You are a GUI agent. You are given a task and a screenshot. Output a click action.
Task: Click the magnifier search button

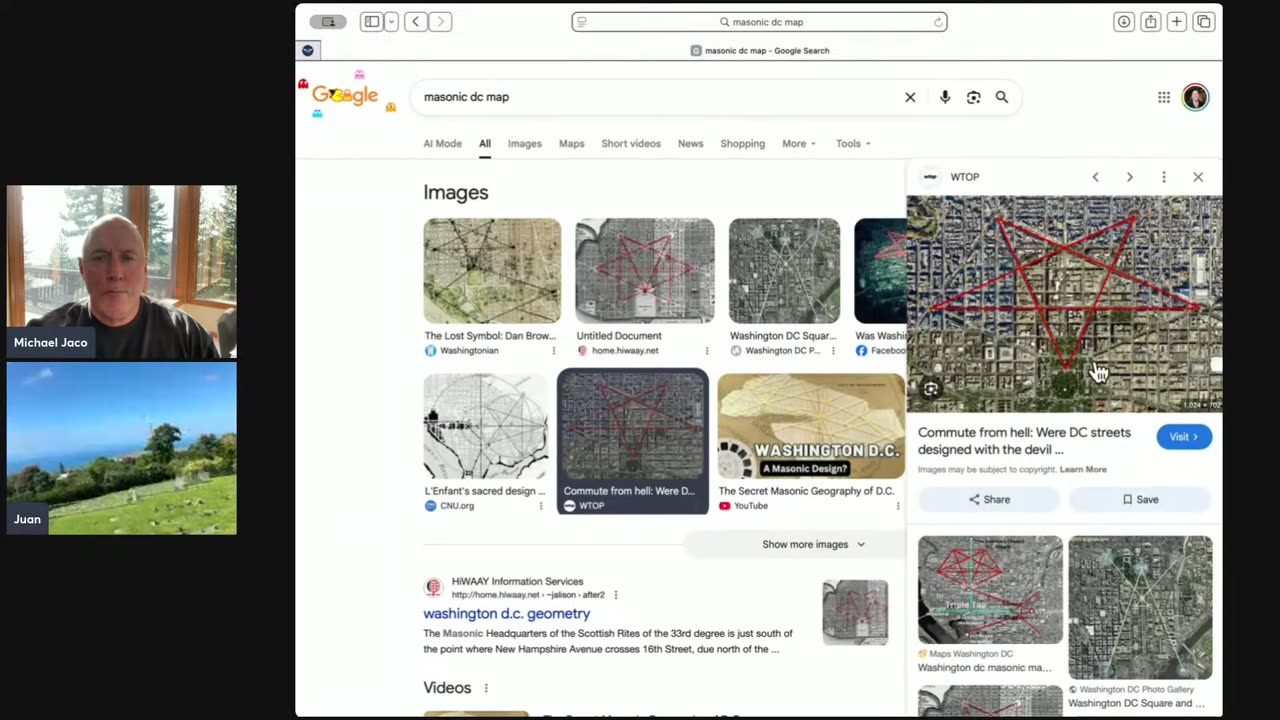(1001, 97)
